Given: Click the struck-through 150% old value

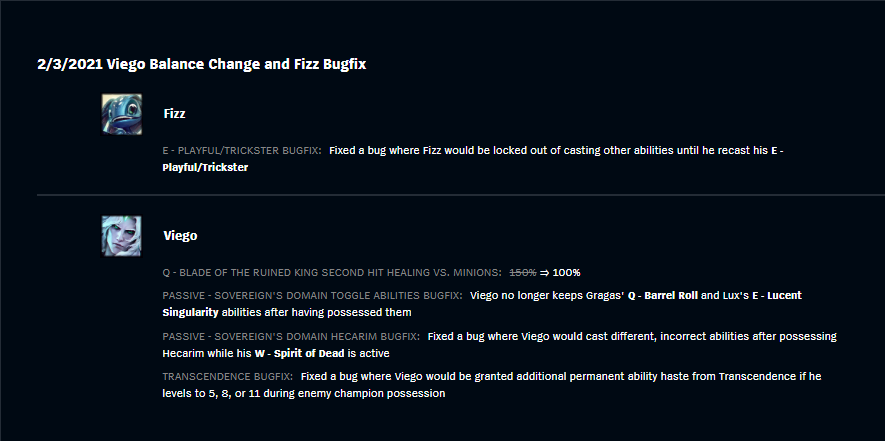Looking at the screenshot, I should click(x=523, y=273).
